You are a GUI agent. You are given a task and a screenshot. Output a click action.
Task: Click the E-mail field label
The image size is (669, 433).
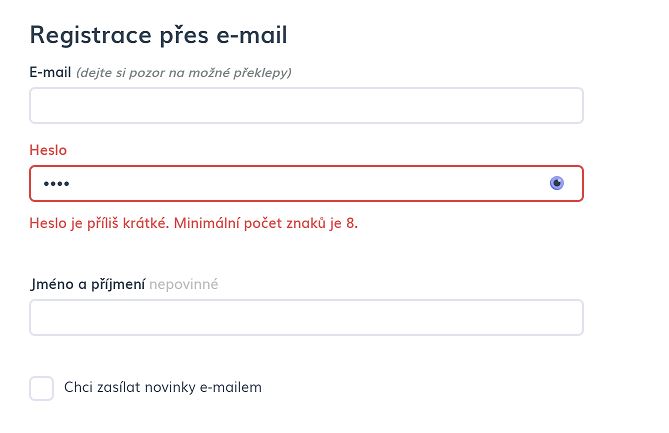[50, 73]
